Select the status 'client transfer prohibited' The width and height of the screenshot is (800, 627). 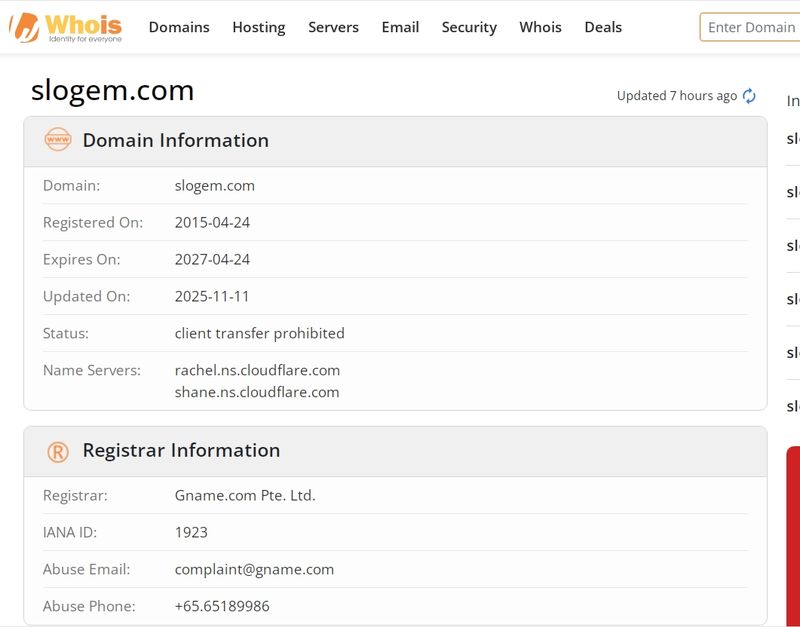click(x=260, y=333)
